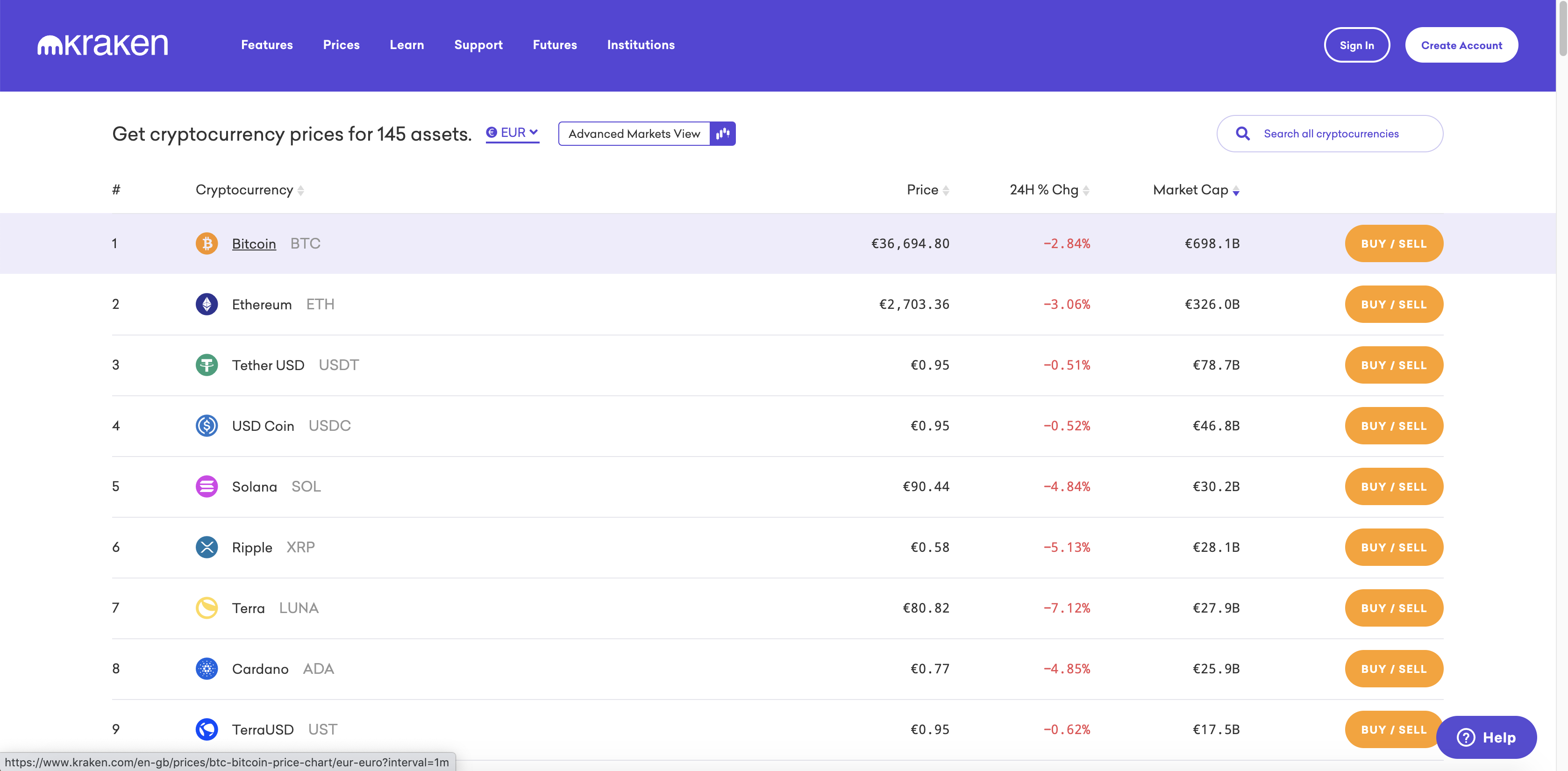Sort by 24H % Chg column
Image resolution: width=1568 pixels, height=771 pixels.
(1049, 190)
